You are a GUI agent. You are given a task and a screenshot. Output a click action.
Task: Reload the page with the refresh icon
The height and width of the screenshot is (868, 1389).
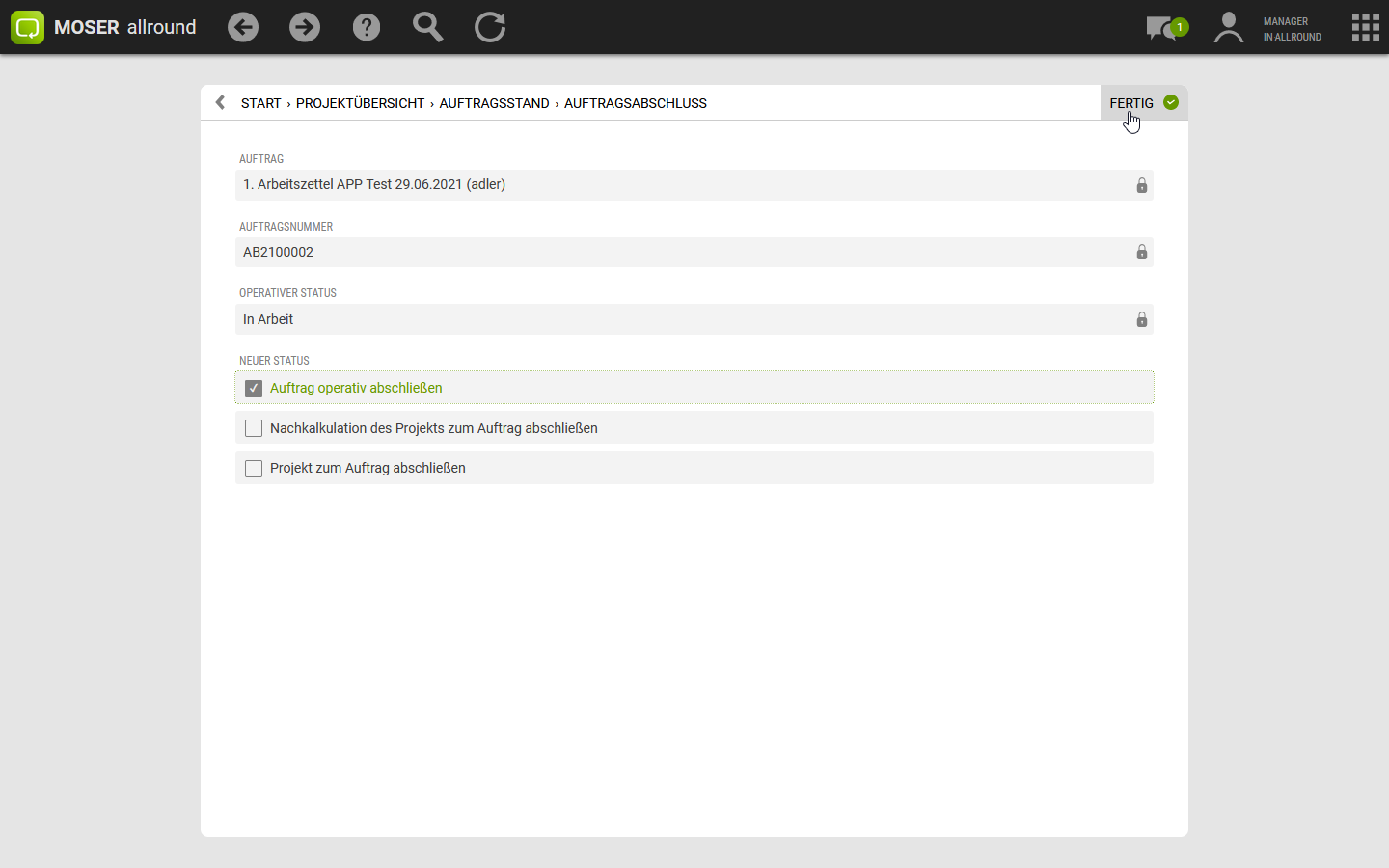490,27
